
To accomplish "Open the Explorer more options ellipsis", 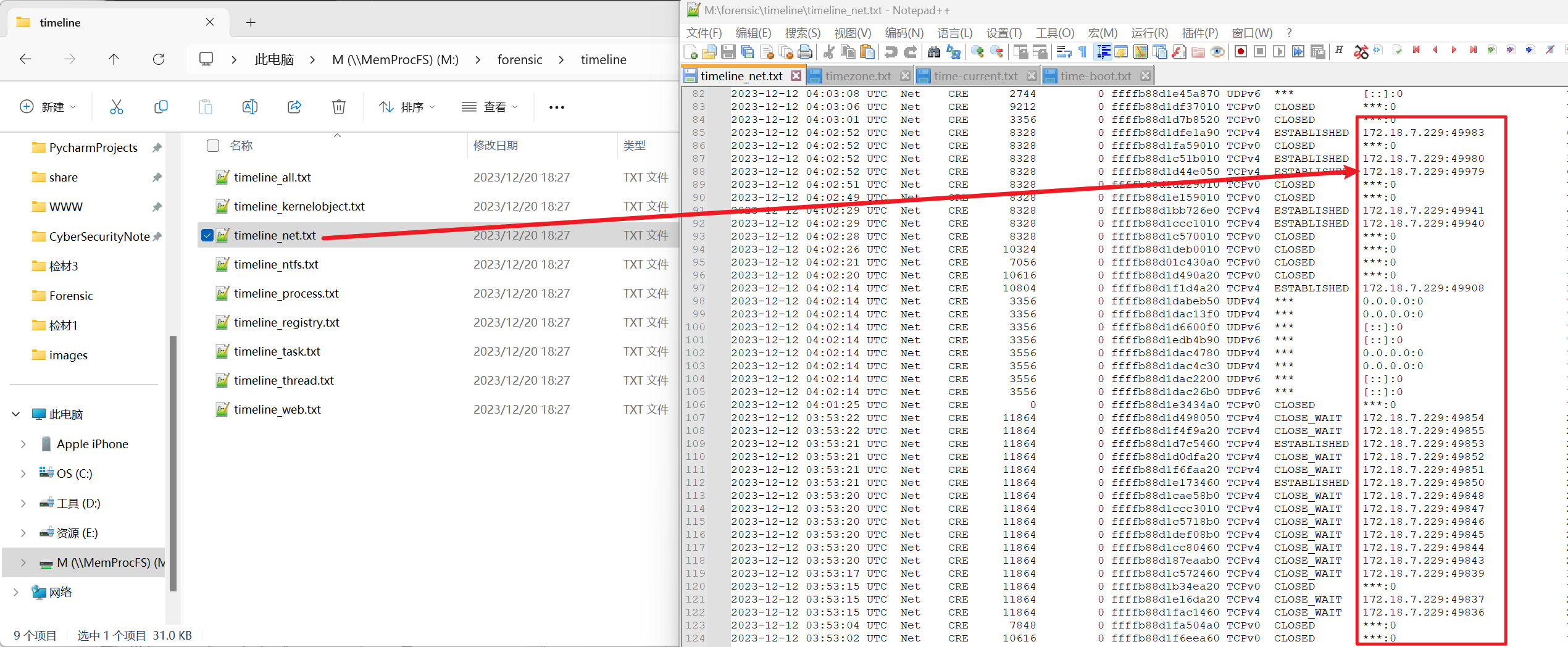I will pyautogui.click(x=557, y=107).
